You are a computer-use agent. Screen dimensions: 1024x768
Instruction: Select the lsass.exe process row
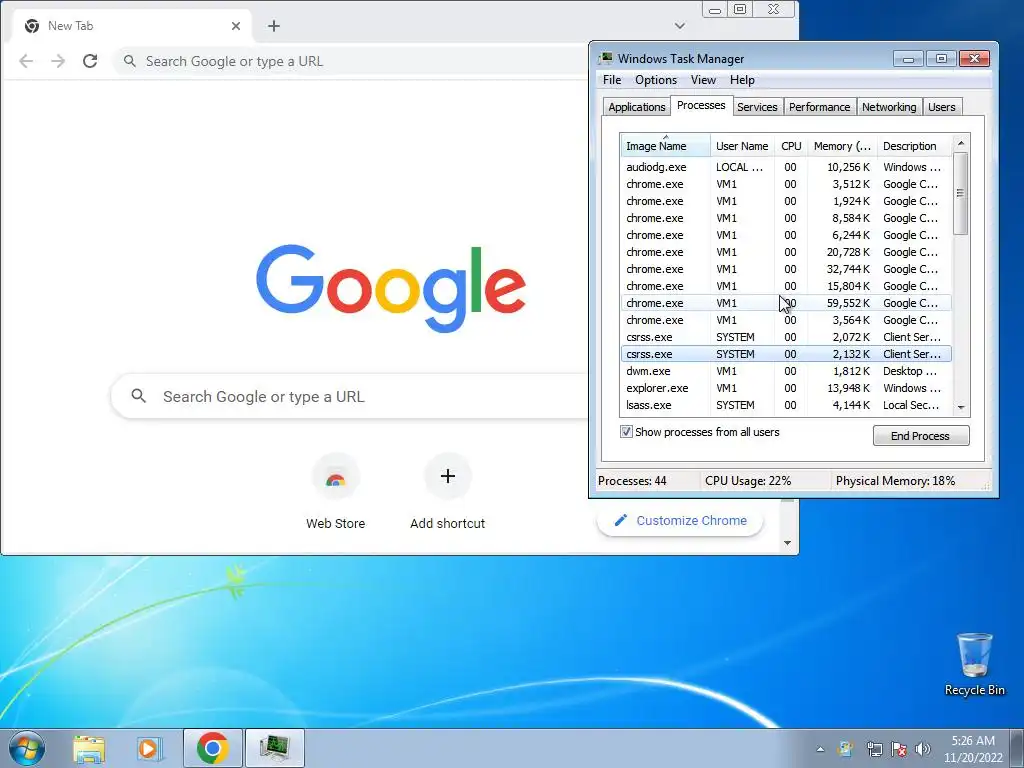[x=786, y=405]
